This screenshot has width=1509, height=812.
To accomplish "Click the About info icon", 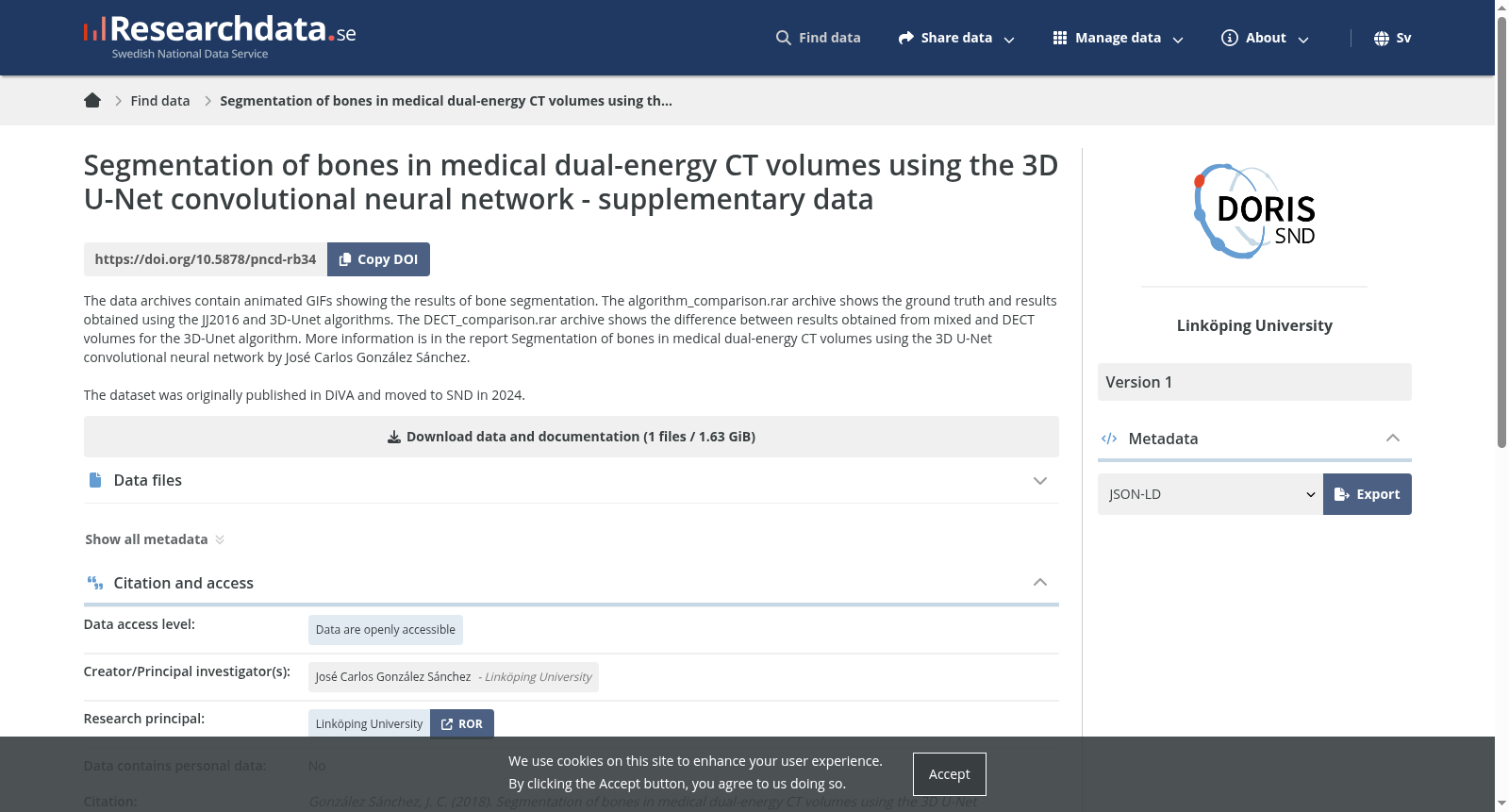I will pos(1230,38).
